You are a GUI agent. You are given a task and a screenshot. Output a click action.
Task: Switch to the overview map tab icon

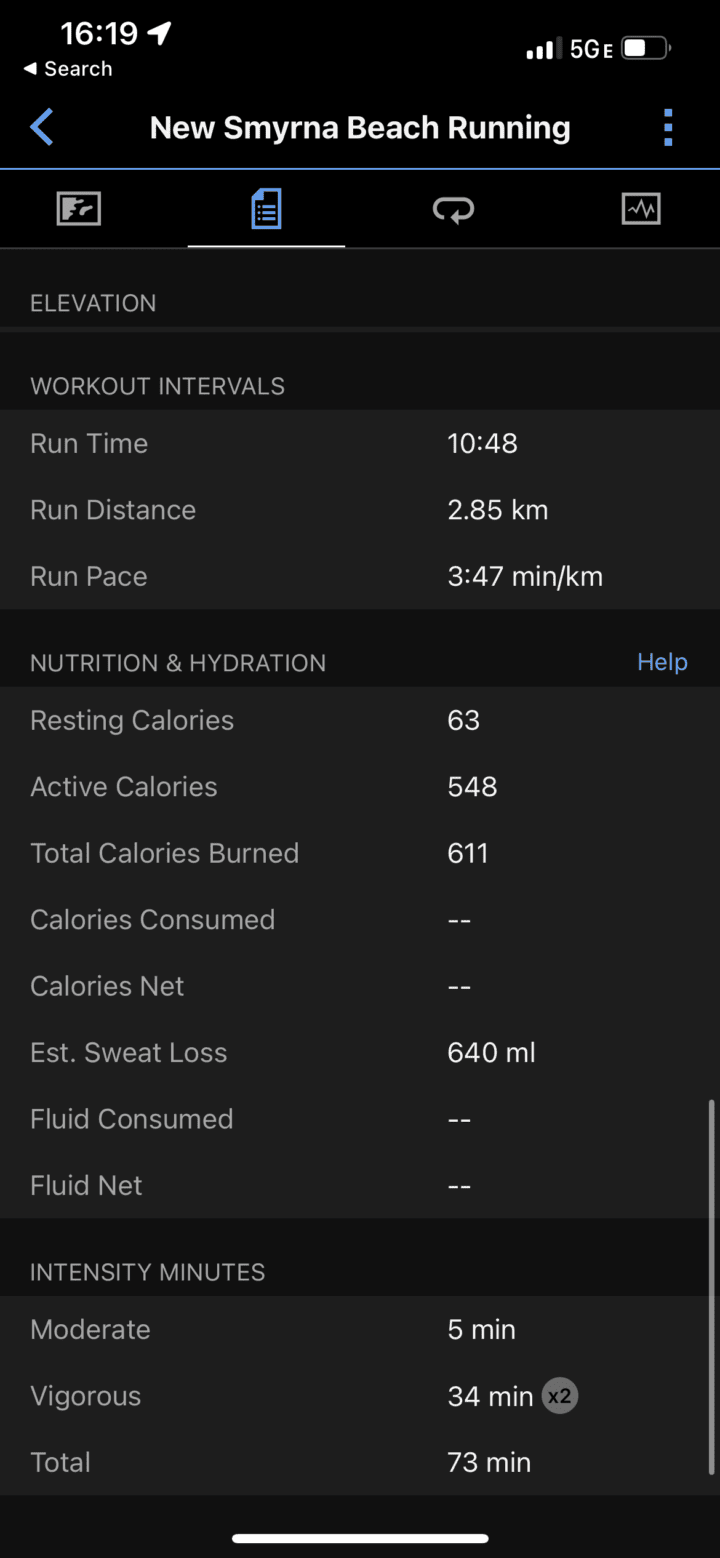click(79, 209)
